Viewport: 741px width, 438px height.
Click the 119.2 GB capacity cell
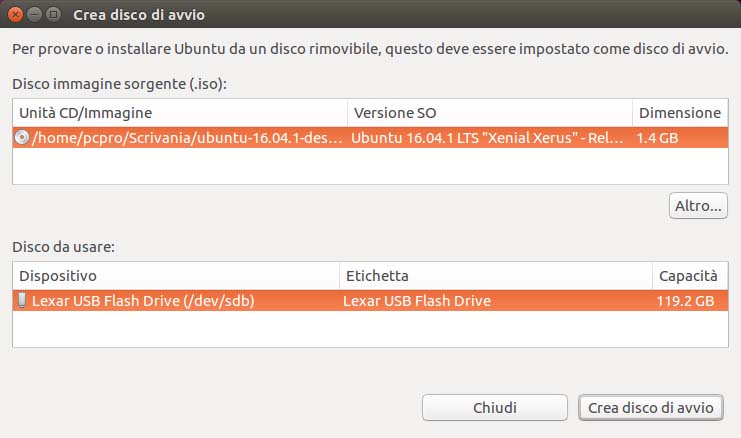click(684, 300)
